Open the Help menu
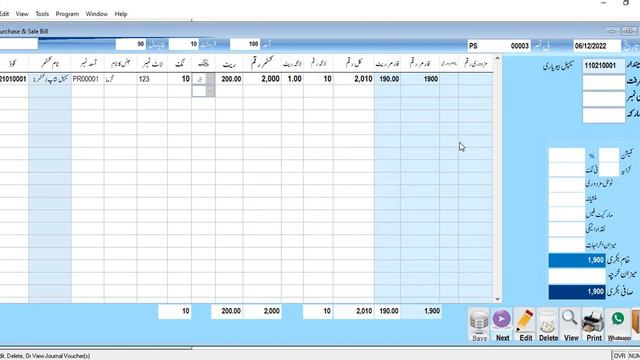 pyautogui.click(x=121, y=14)
